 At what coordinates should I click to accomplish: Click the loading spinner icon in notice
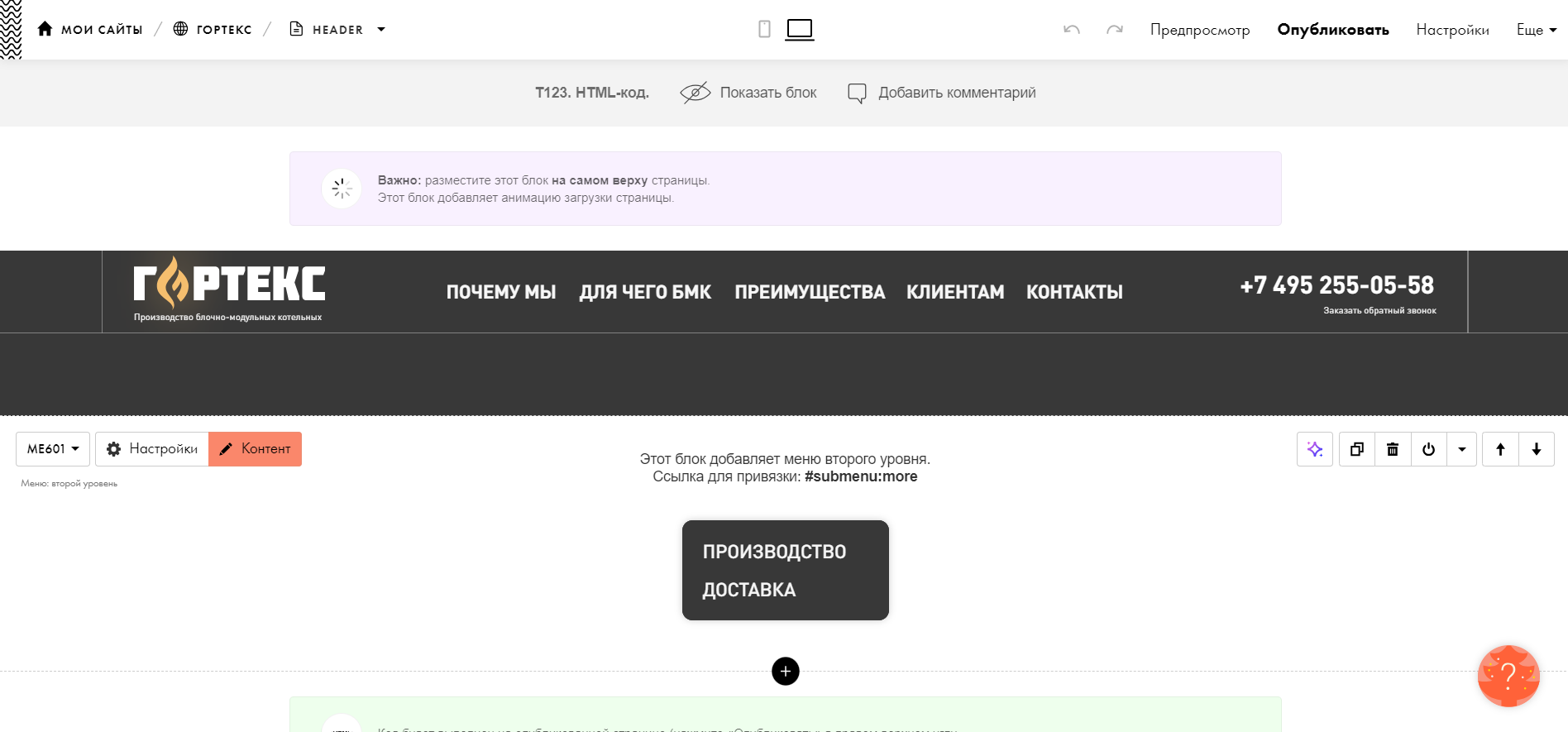click(x=342, y=189)
